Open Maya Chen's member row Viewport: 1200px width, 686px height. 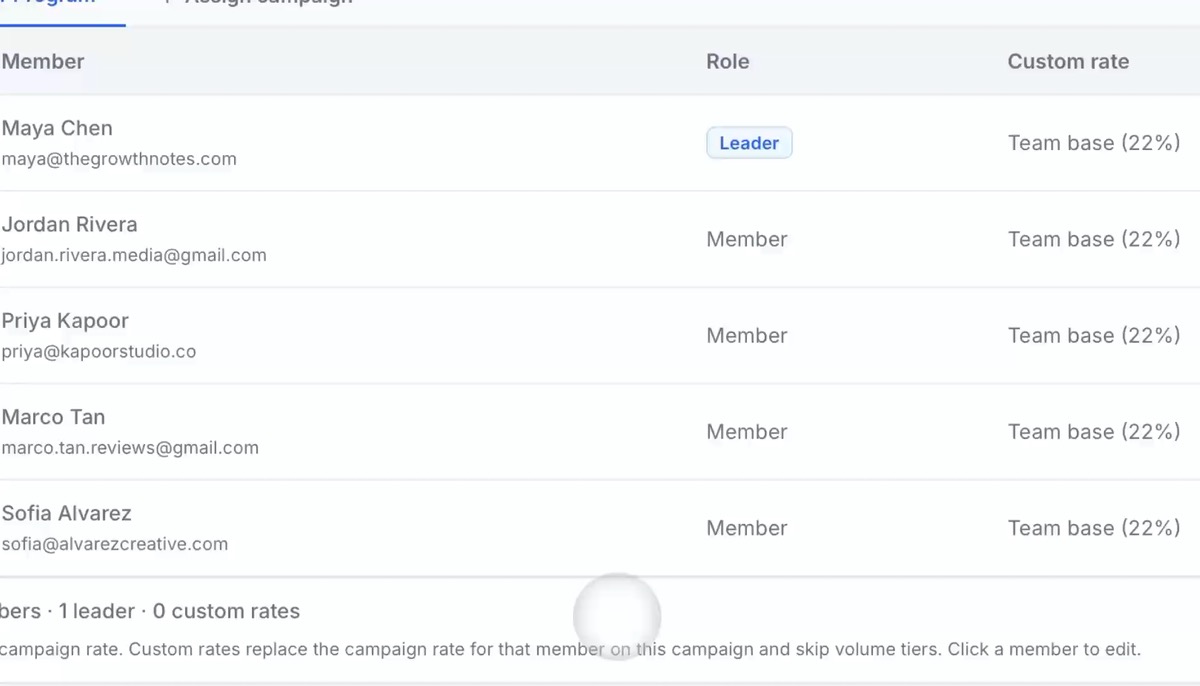point(600,143)
